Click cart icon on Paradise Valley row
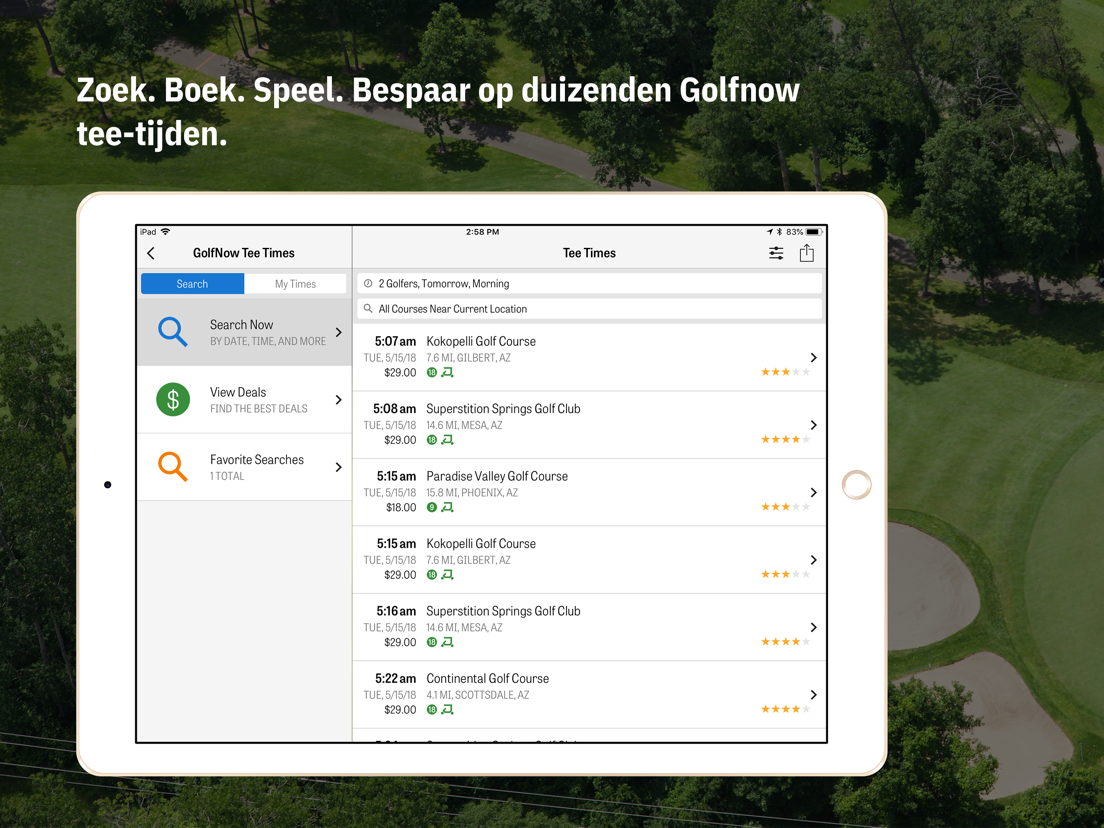 click(447, 508)
